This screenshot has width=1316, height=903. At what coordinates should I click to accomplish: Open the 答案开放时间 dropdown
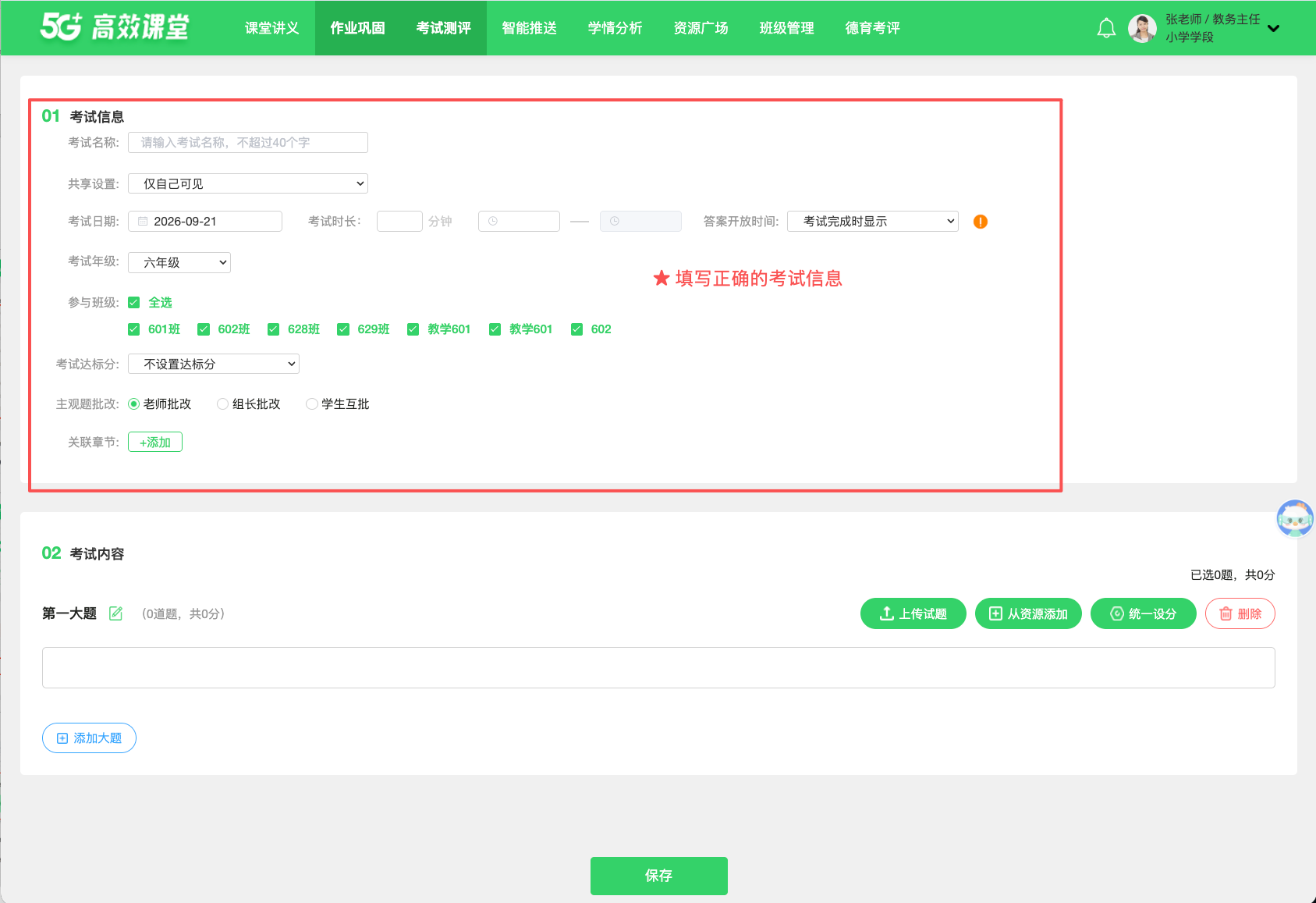873,222
